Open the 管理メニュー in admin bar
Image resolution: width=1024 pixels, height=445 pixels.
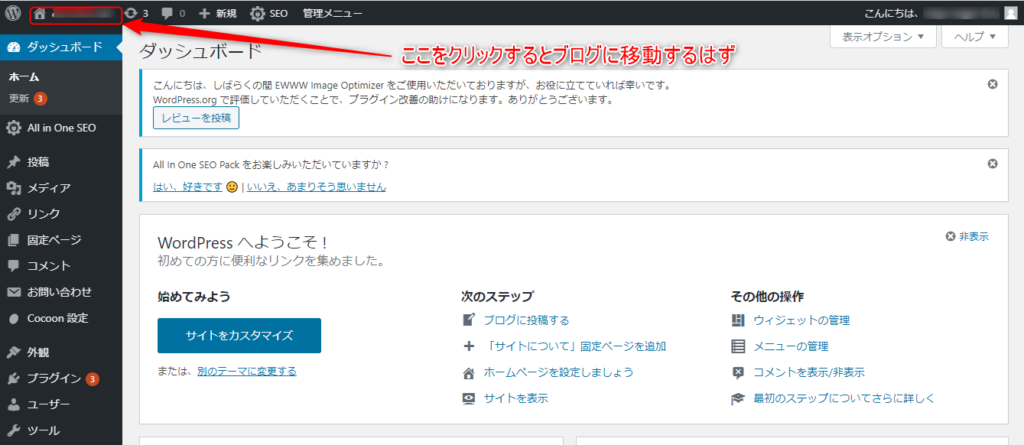click(x=333, y=15)
